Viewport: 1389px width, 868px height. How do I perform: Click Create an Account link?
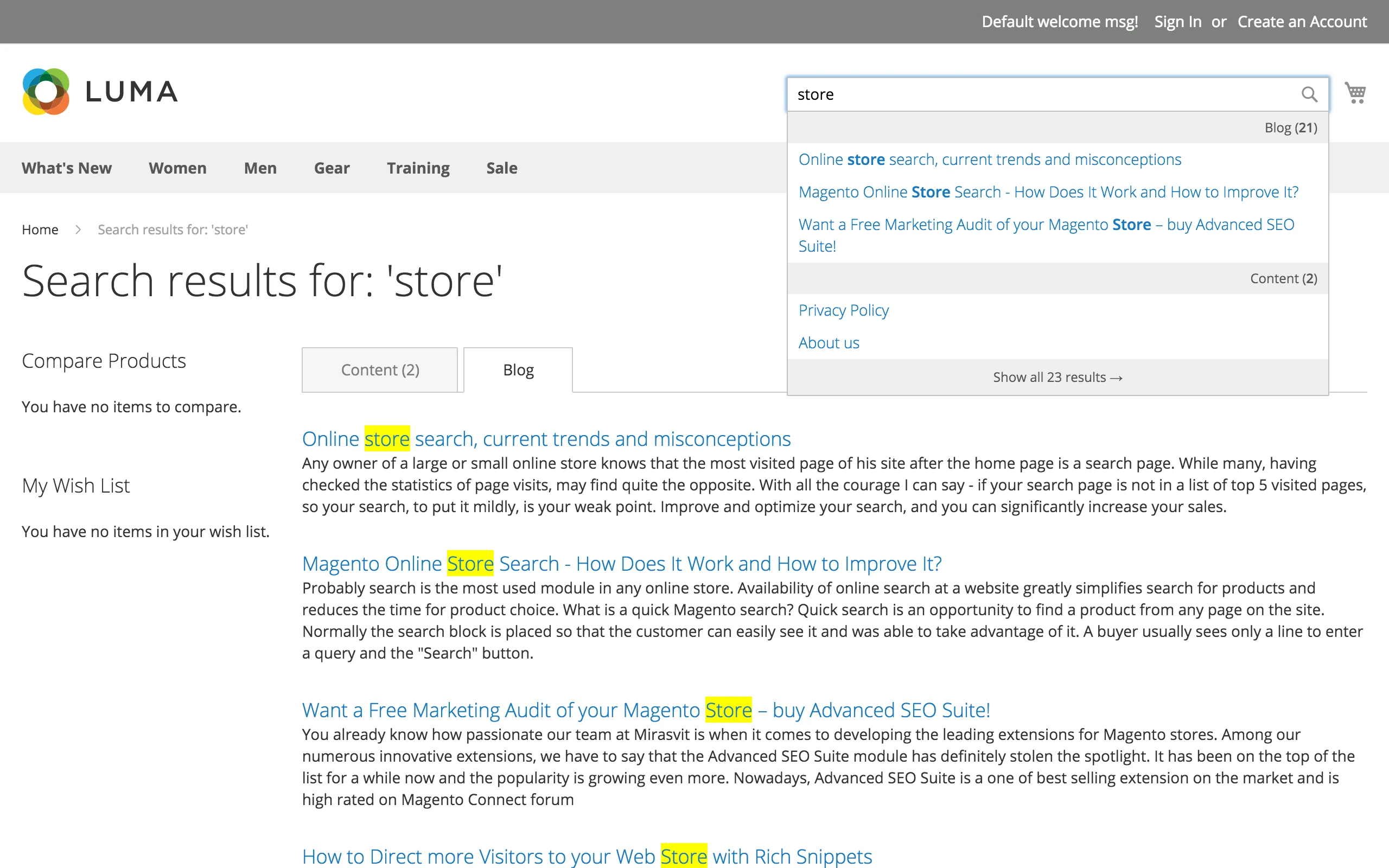coord(1302,22)
